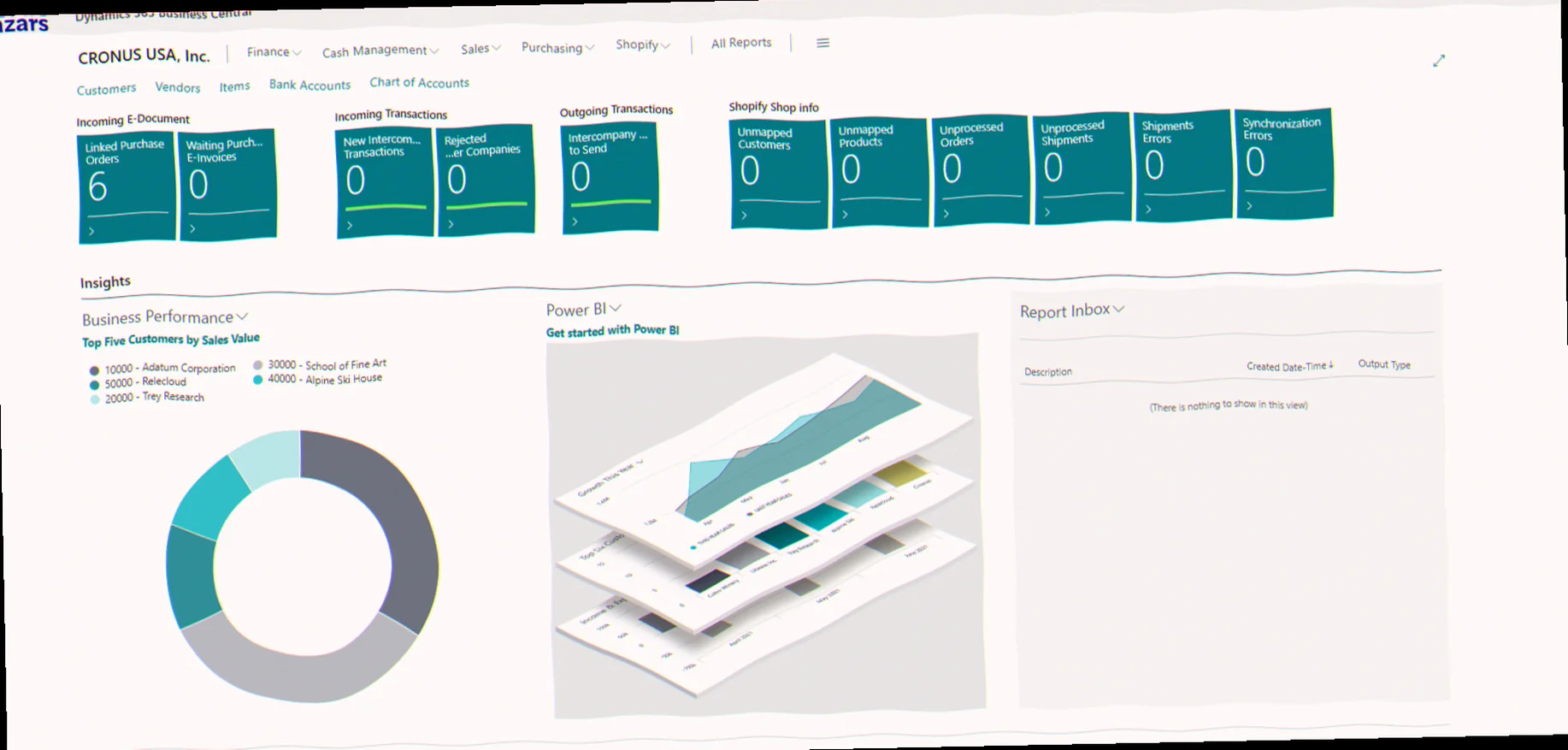Open Synchronization Errors tile
This screenshot has width=1568, height=750.
click(x=1284, y=163)
